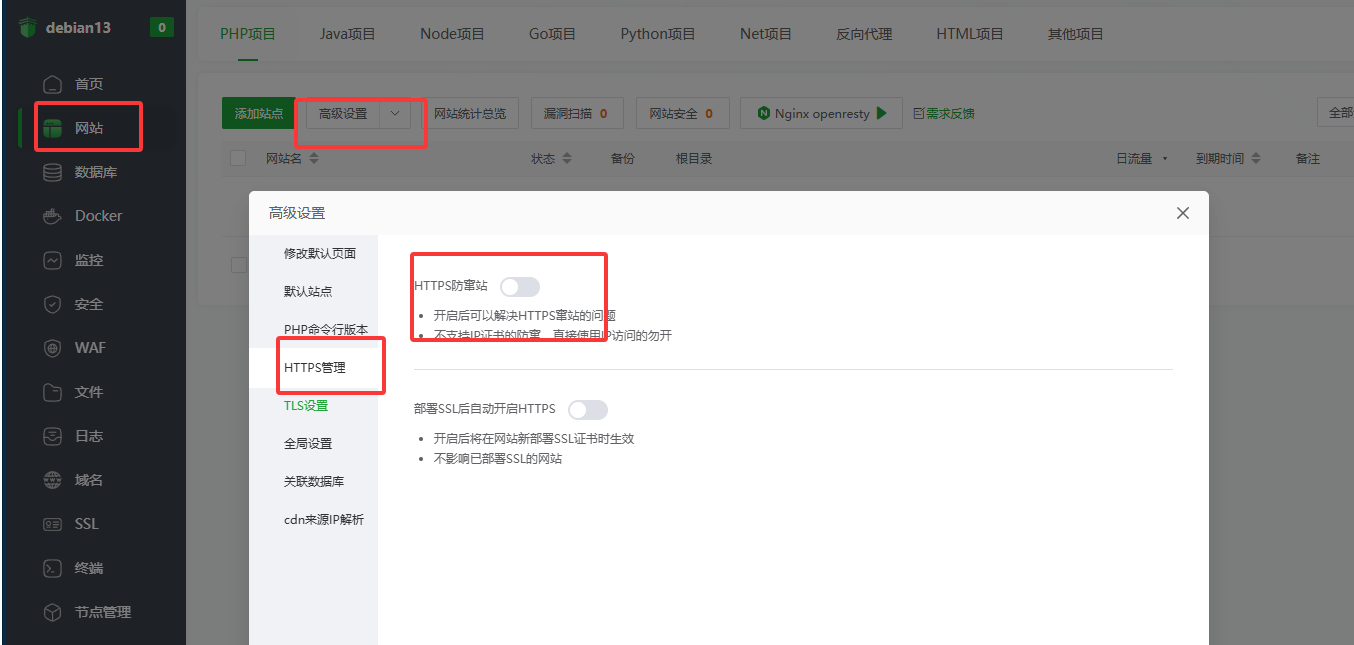This screenshot has height=645, width=1354.
Task: Click the monitor icon beside 监控
Action: [x=53, y=260]
